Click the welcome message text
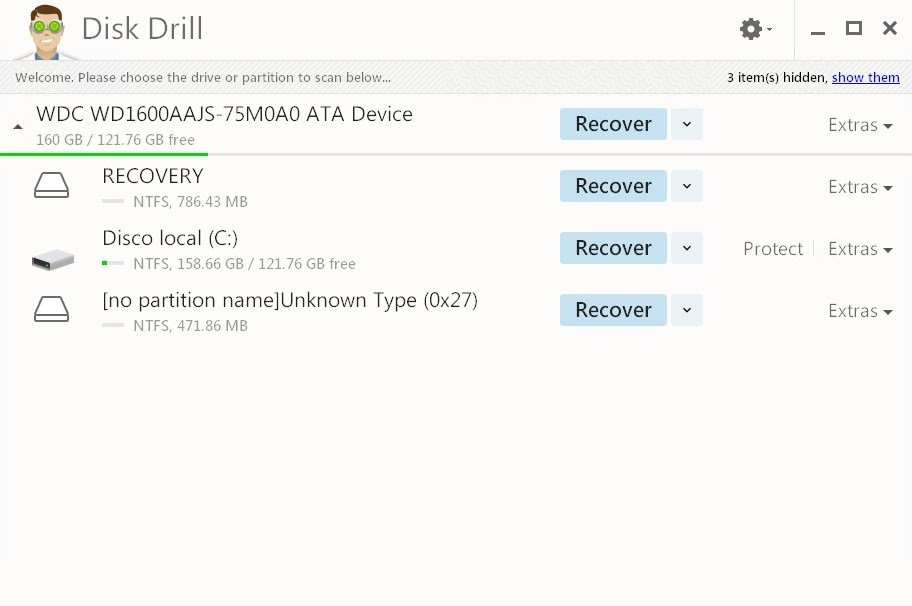Screen dimensions: 912x606 [x=203, y=77]
